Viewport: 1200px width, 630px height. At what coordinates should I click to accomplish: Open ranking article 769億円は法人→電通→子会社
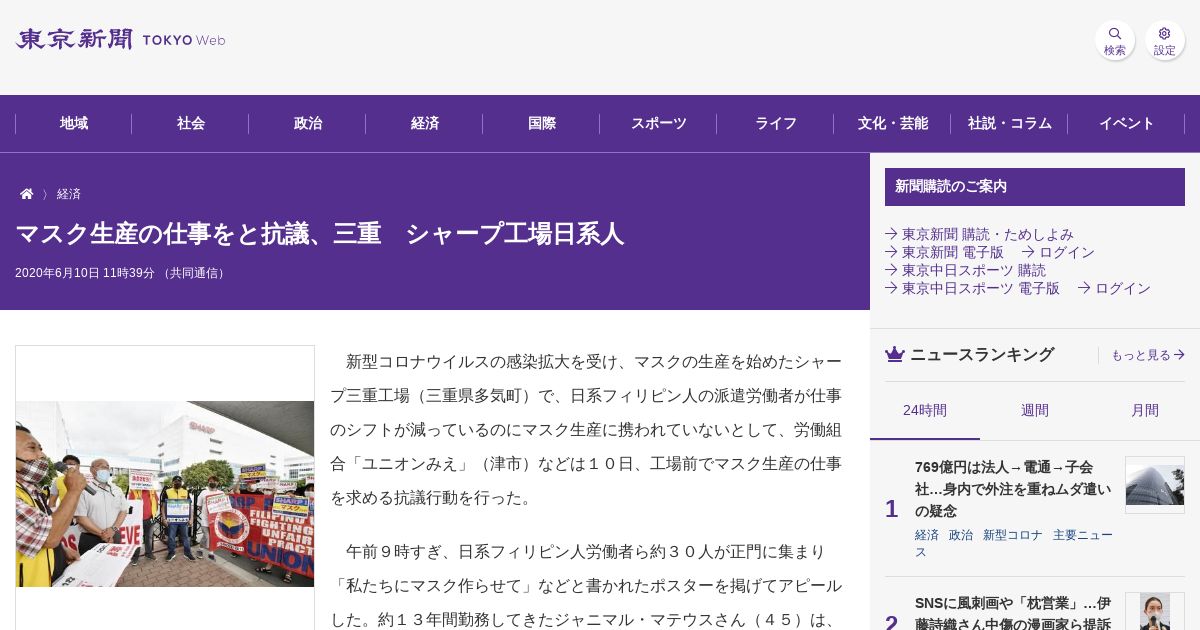coord(1013,489)
